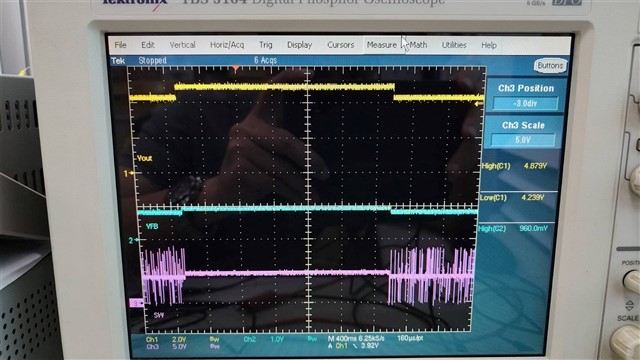Open the Display menu
This screenshot has width=640, height=360.
[x=299, y=45]
